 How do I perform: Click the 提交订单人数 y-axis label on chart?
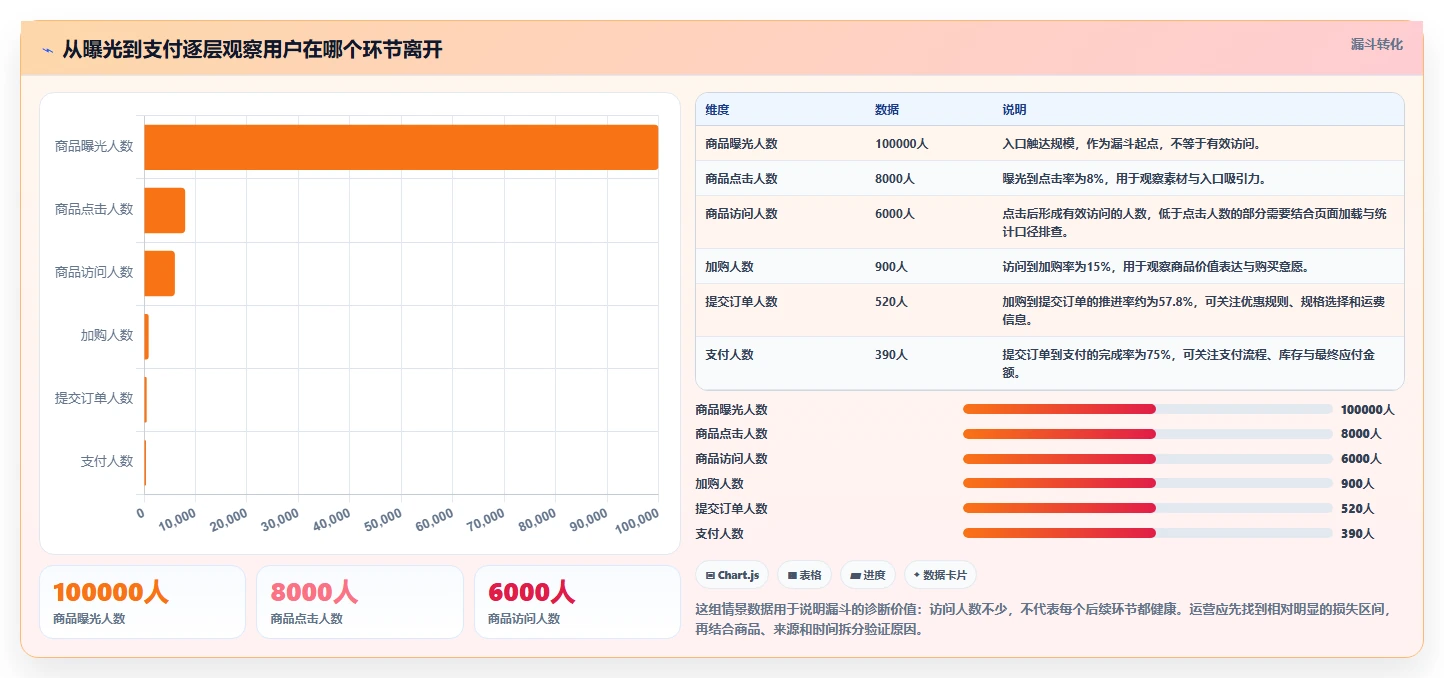[x=94, y=399]
